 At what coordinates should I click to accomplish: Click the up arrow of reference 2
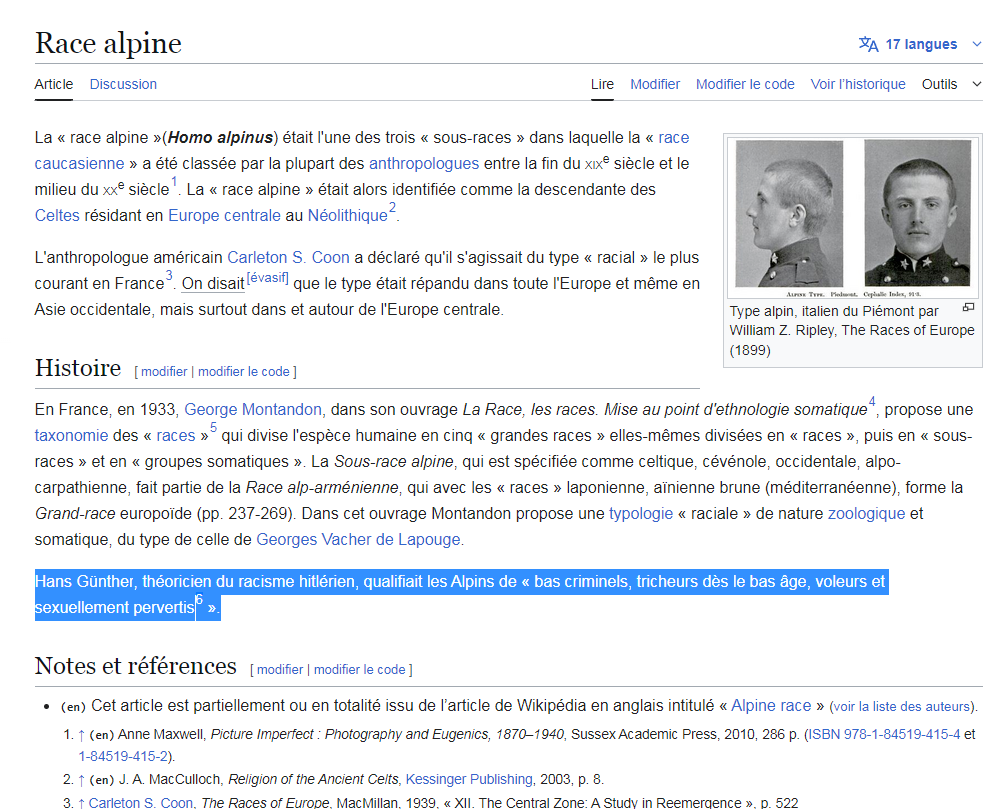click(x=81, y=780)
